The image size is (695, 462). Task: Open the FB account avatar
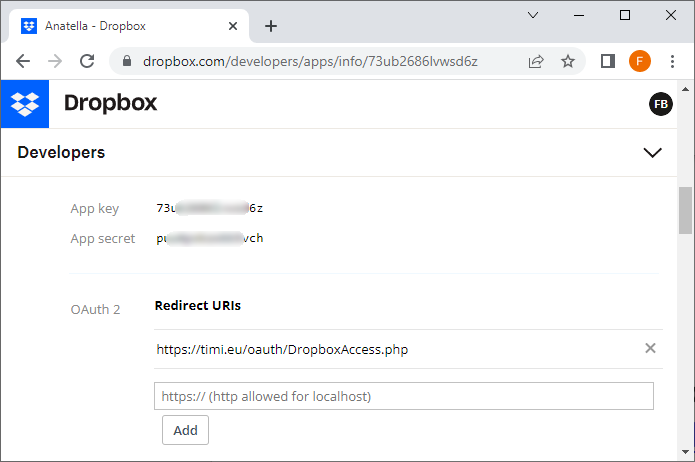coord(660,104)
